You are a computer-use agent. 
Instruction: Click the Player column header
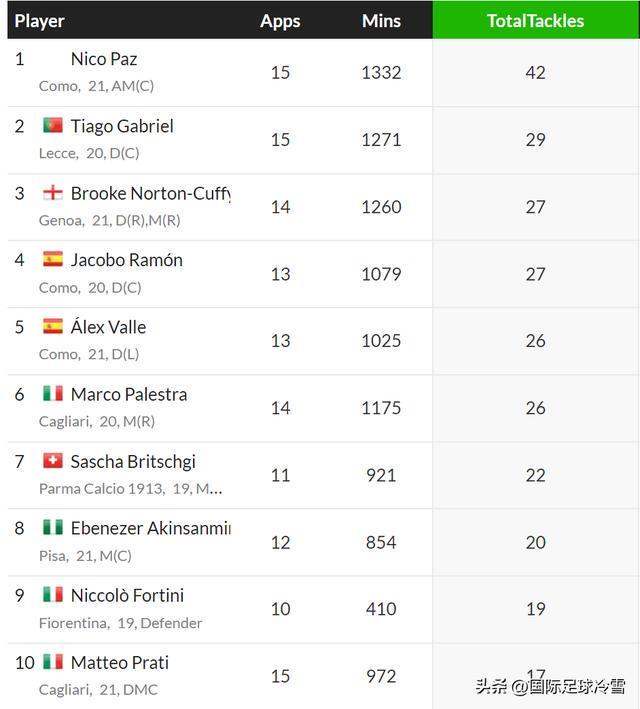click(x=39, y=20)
